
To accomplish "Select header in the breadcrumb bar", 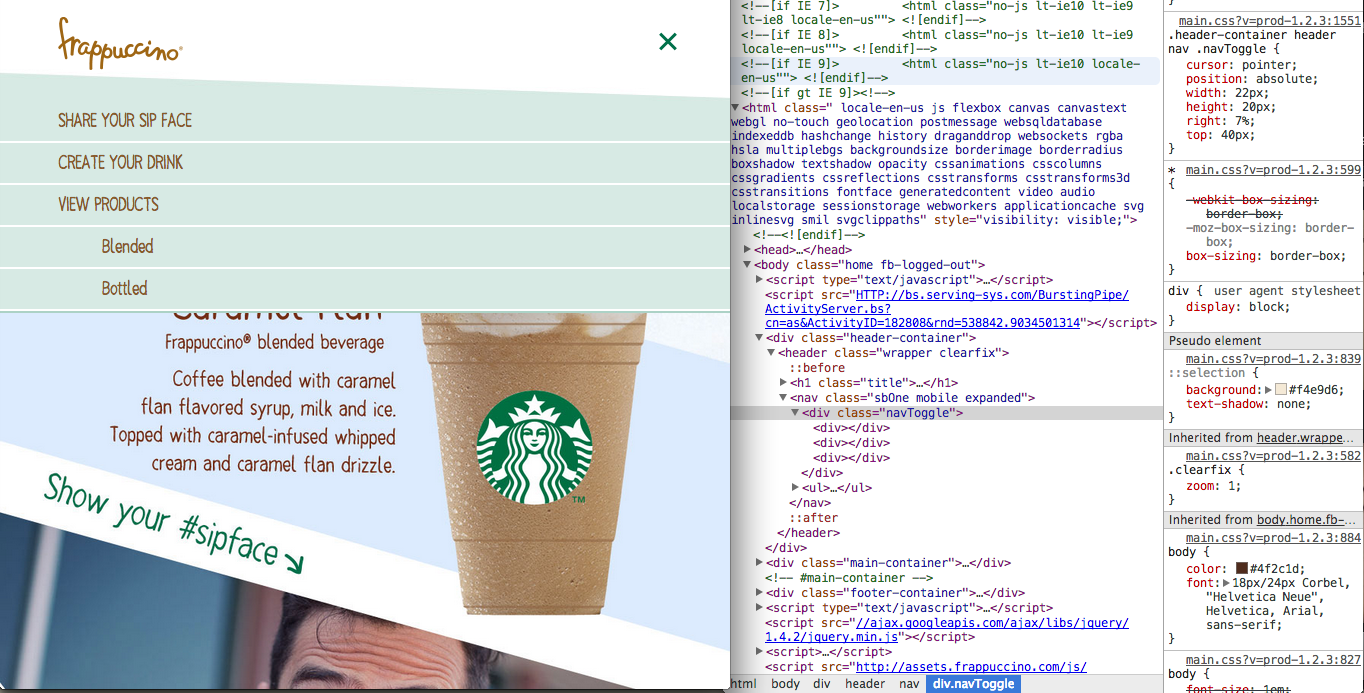I will (865, 684).
